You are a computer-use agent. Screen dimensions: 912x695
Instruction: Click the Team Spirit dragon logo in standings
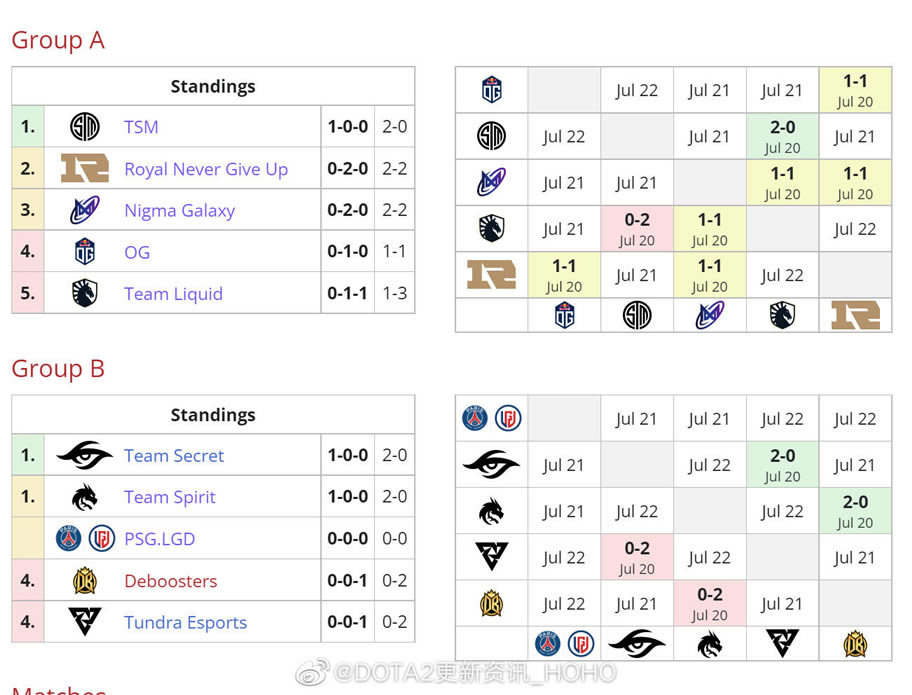85,497
